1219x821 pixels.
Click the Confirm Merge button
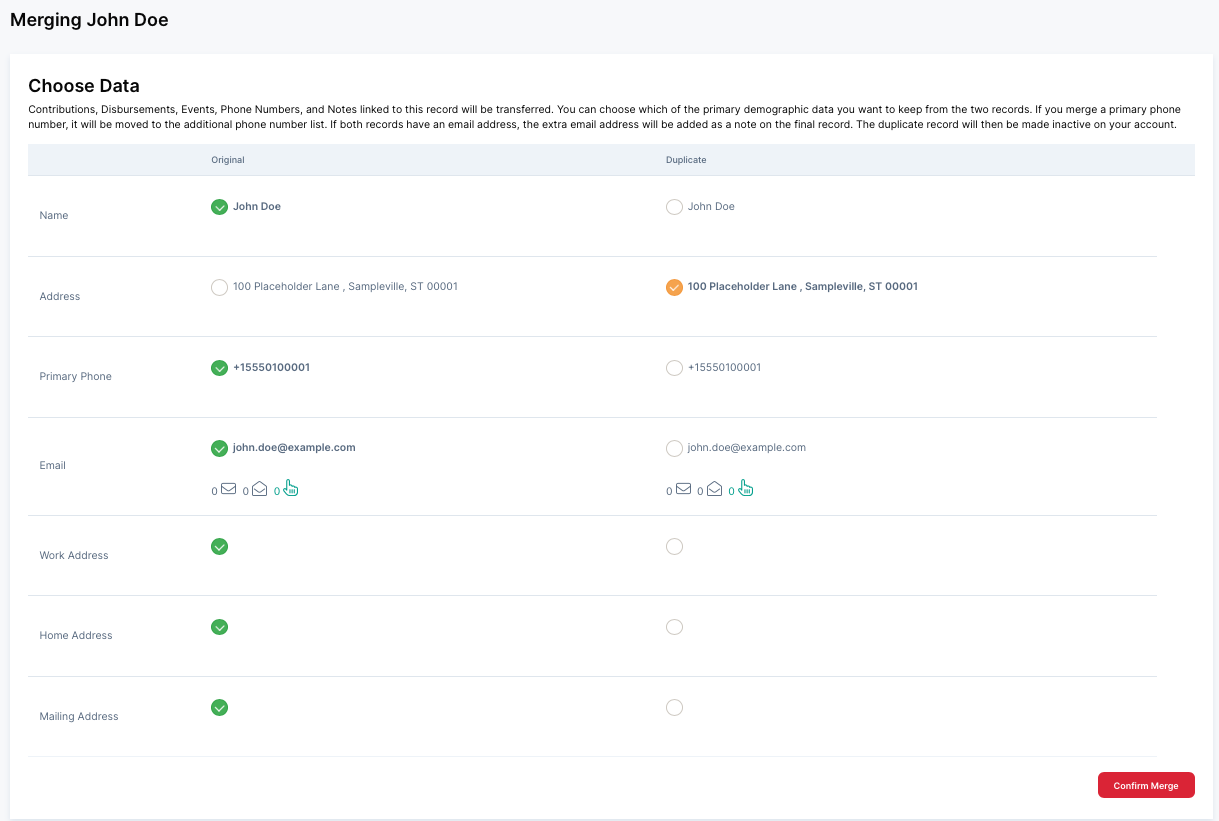1146,785
